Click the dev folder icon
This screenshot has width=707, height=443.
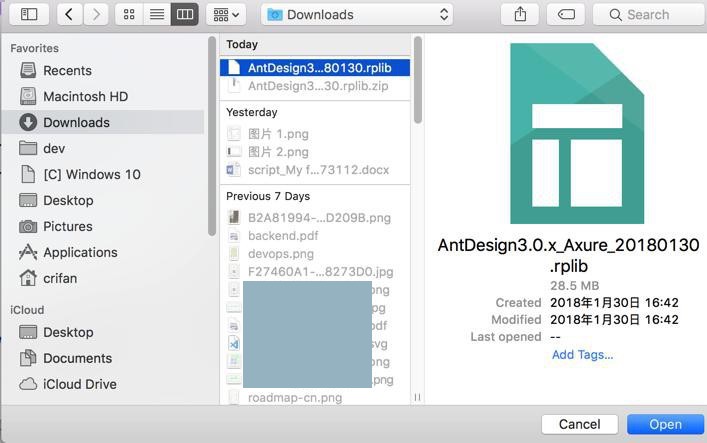coord(28,148)
